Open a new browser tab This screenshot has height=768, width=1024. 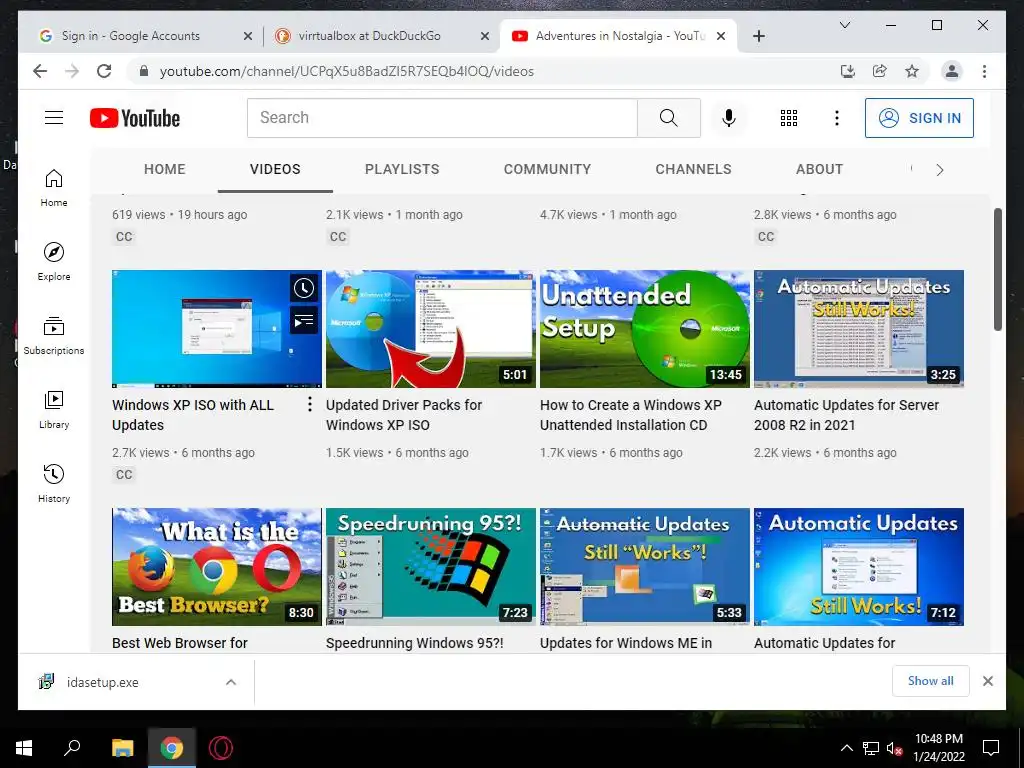click(x=759, y=36)
